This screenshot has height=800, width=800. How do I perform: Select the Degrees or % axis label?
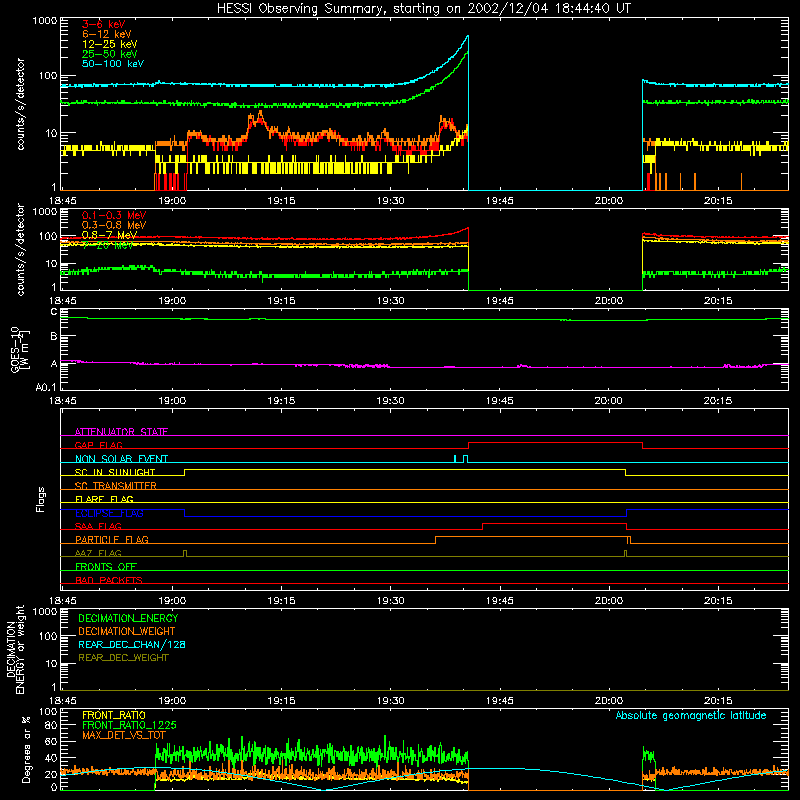pyautogui.click(x=26, y=749)
